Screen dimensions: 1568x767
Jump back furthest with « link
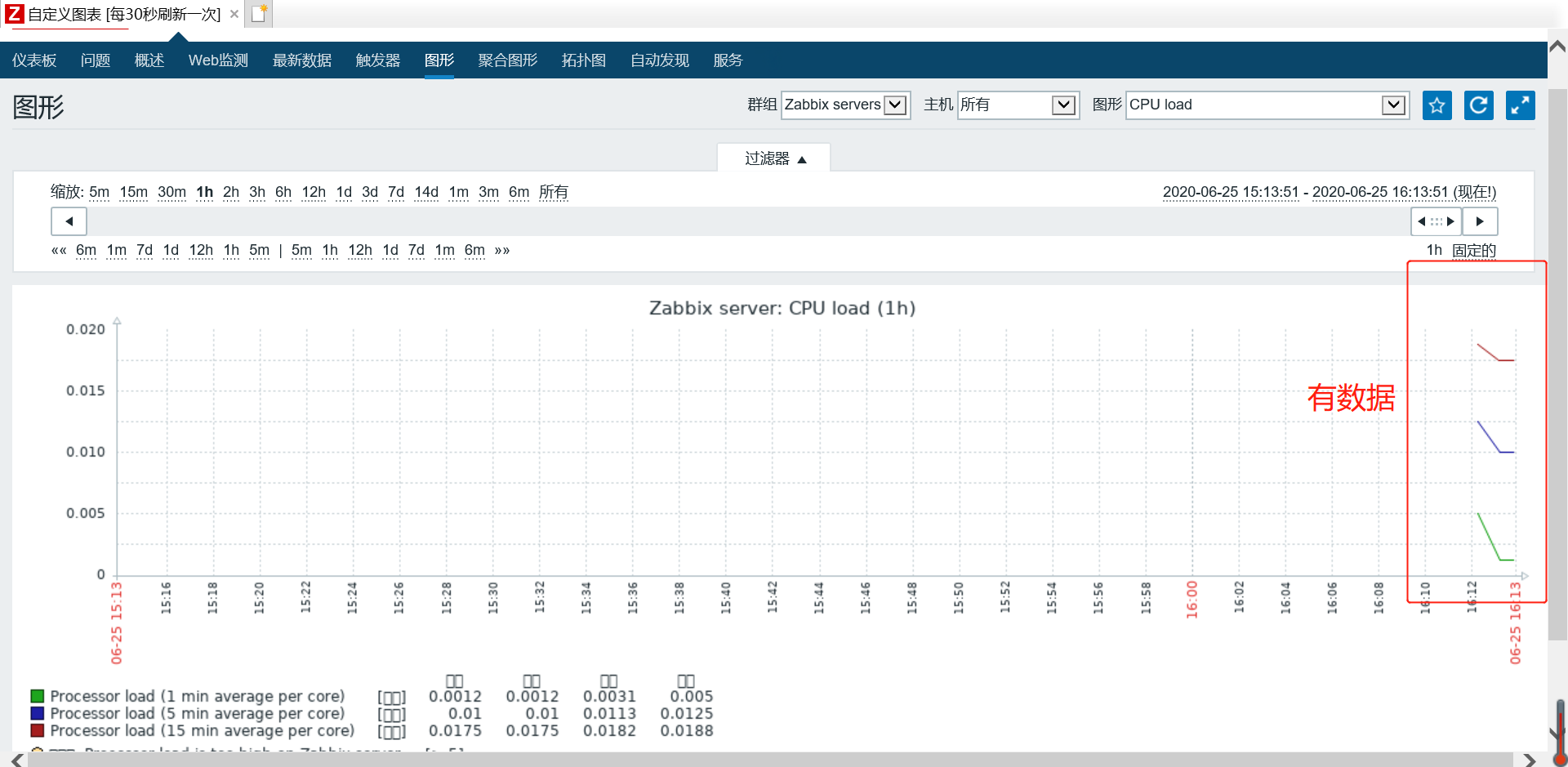tap(59, 250)
